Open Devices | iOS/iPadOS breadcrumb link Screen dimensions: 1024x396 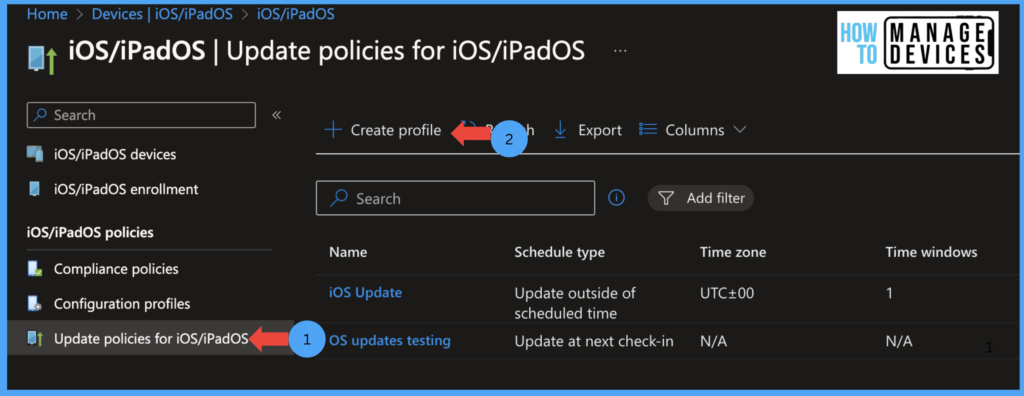tap(162, 14)
